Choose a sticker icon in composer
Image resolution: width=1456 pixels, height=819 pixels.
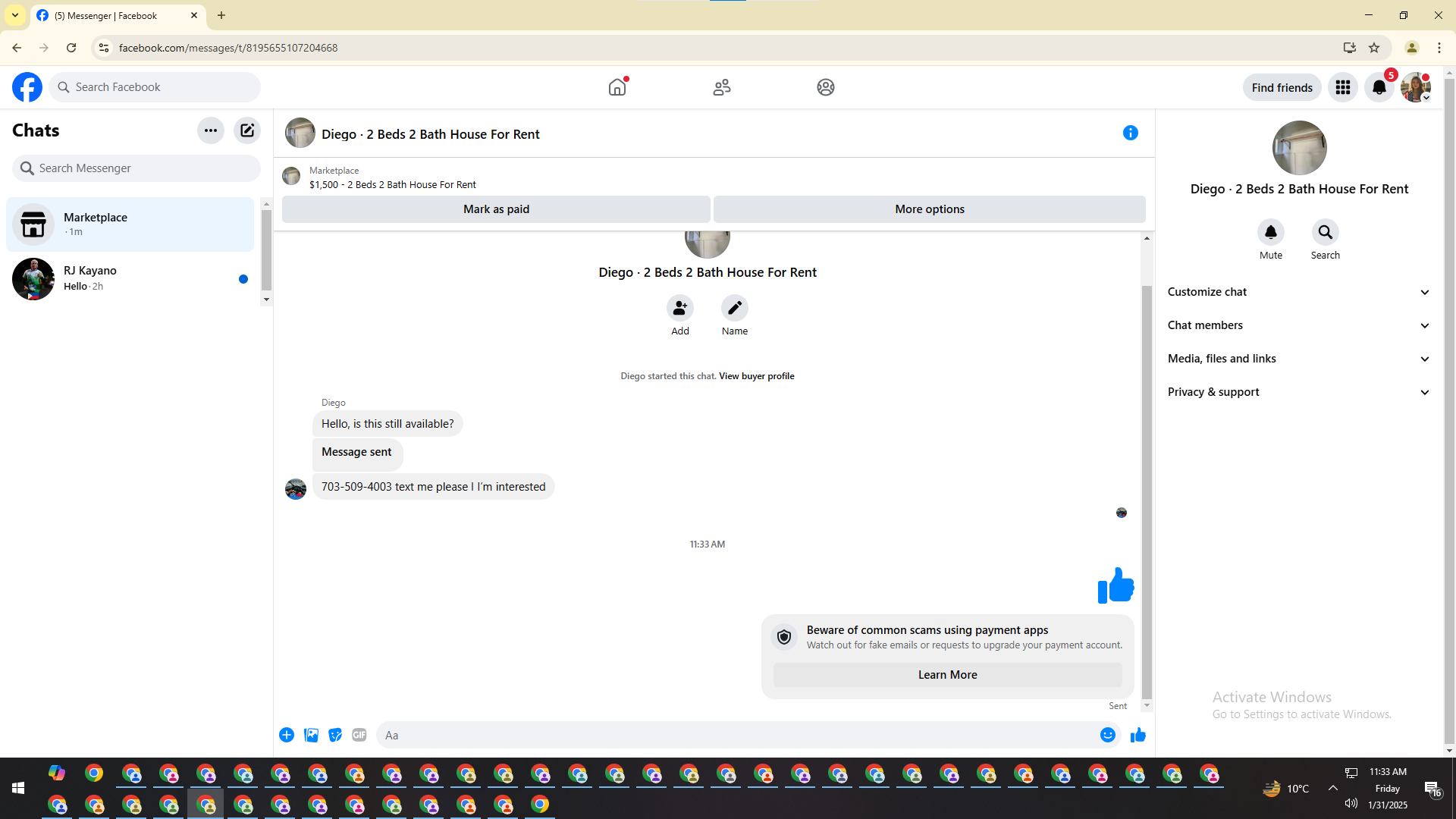335,735
